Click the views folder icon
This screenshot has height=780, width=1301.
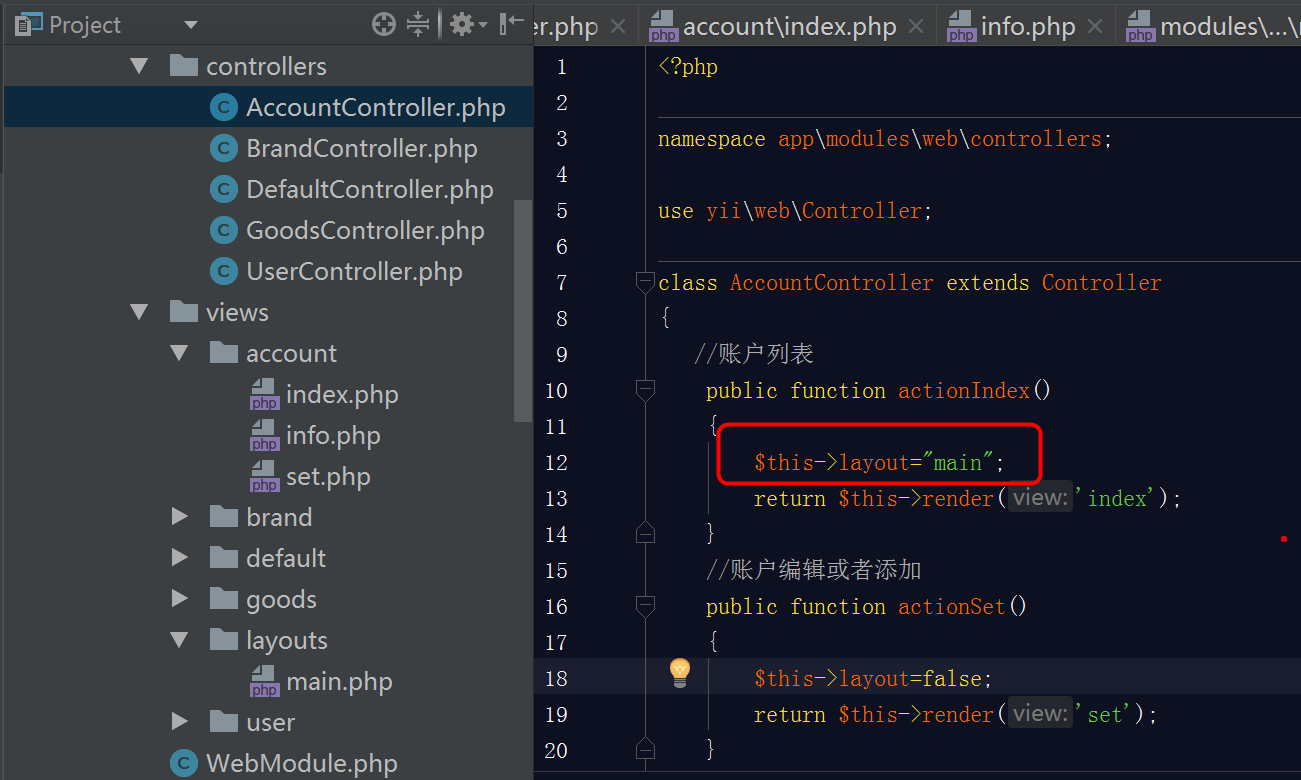click(x=184, y=312)
